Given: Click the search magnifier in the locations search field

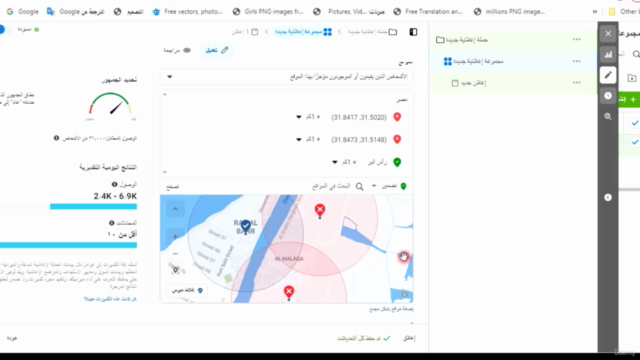Looking at the screenshot, I should tap(359, 187).
